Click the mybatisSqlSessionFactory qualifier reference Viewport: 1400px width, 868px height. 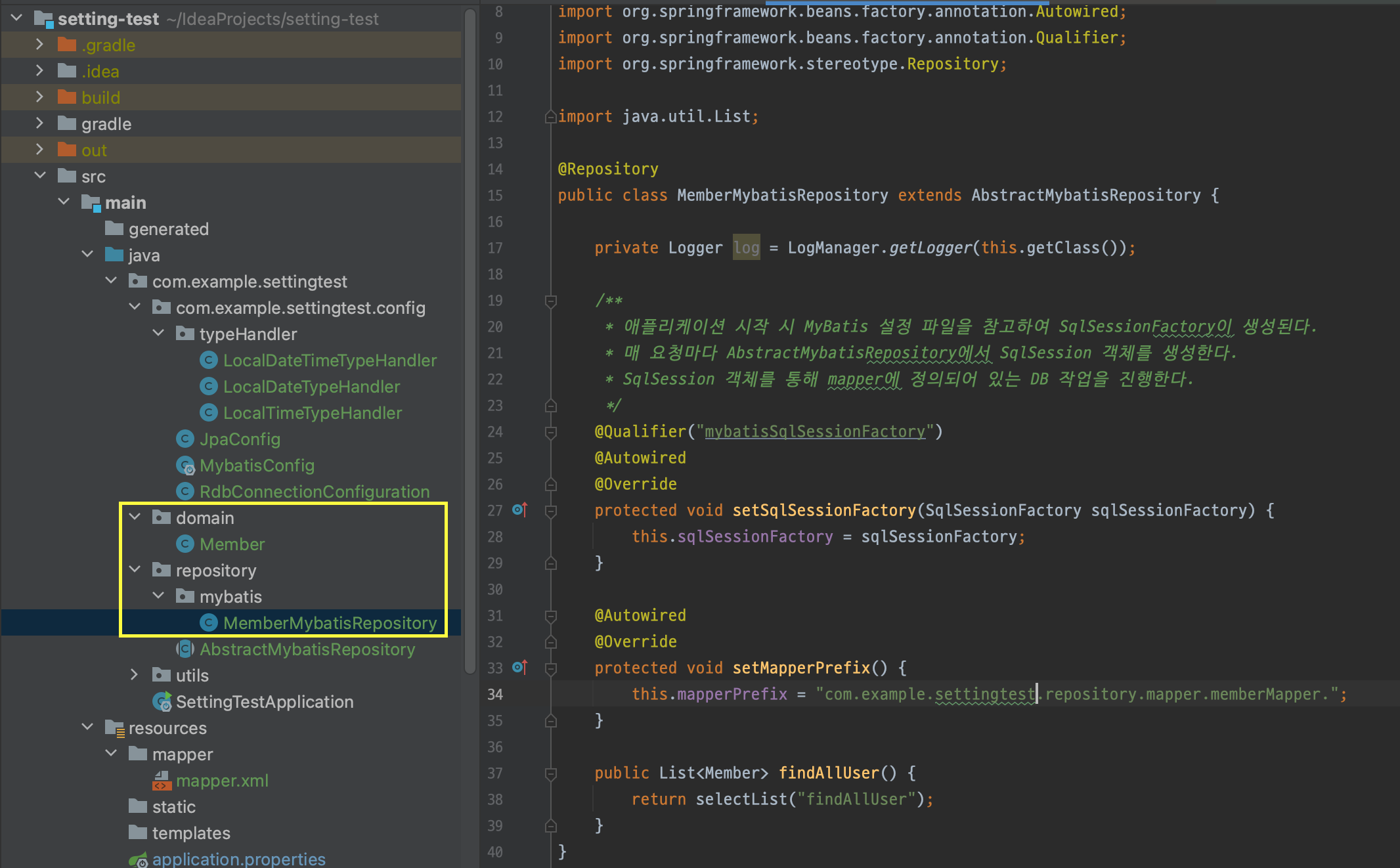(x=814, y=431)
